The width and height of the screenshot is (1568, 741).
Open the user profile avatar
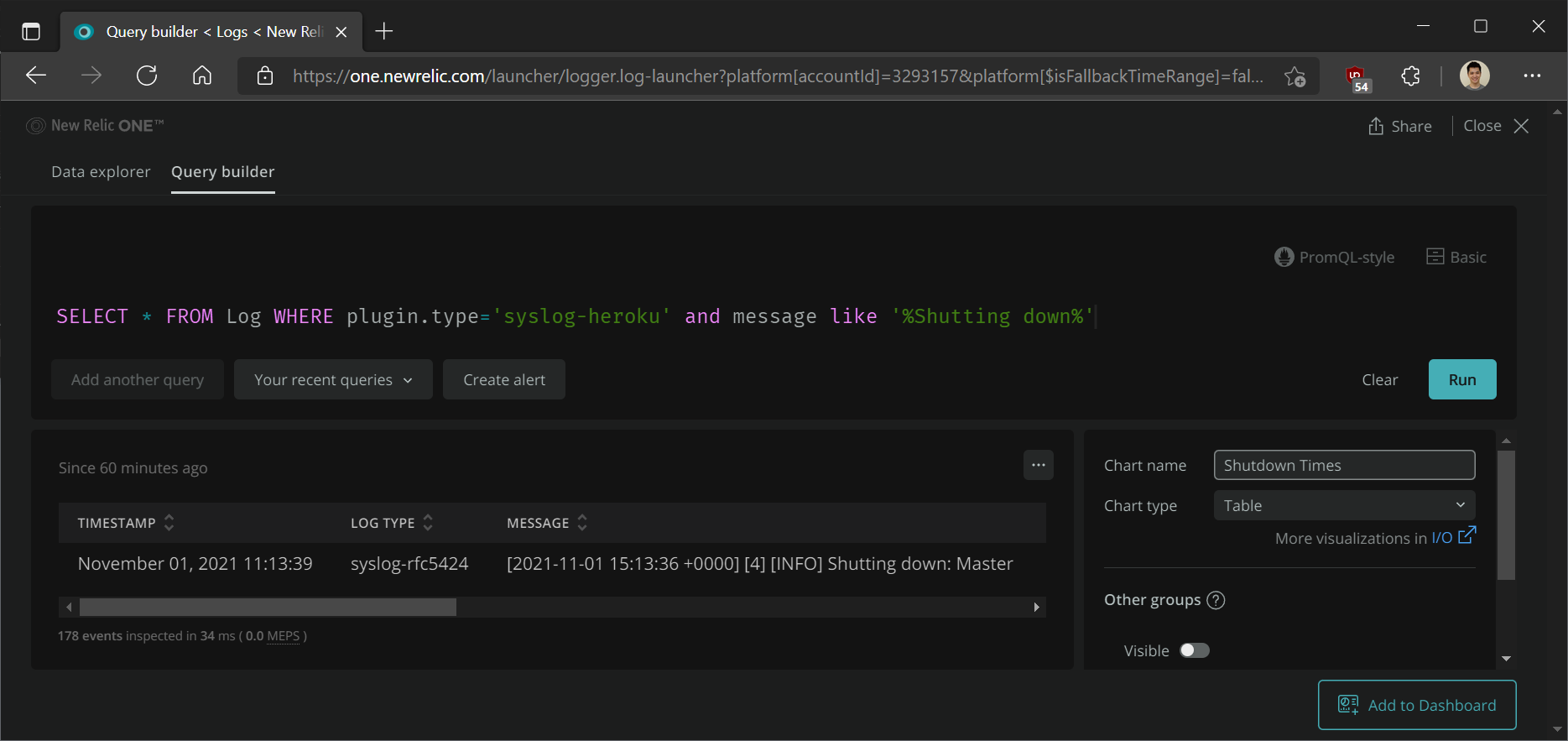click(x=1474, y=76)
